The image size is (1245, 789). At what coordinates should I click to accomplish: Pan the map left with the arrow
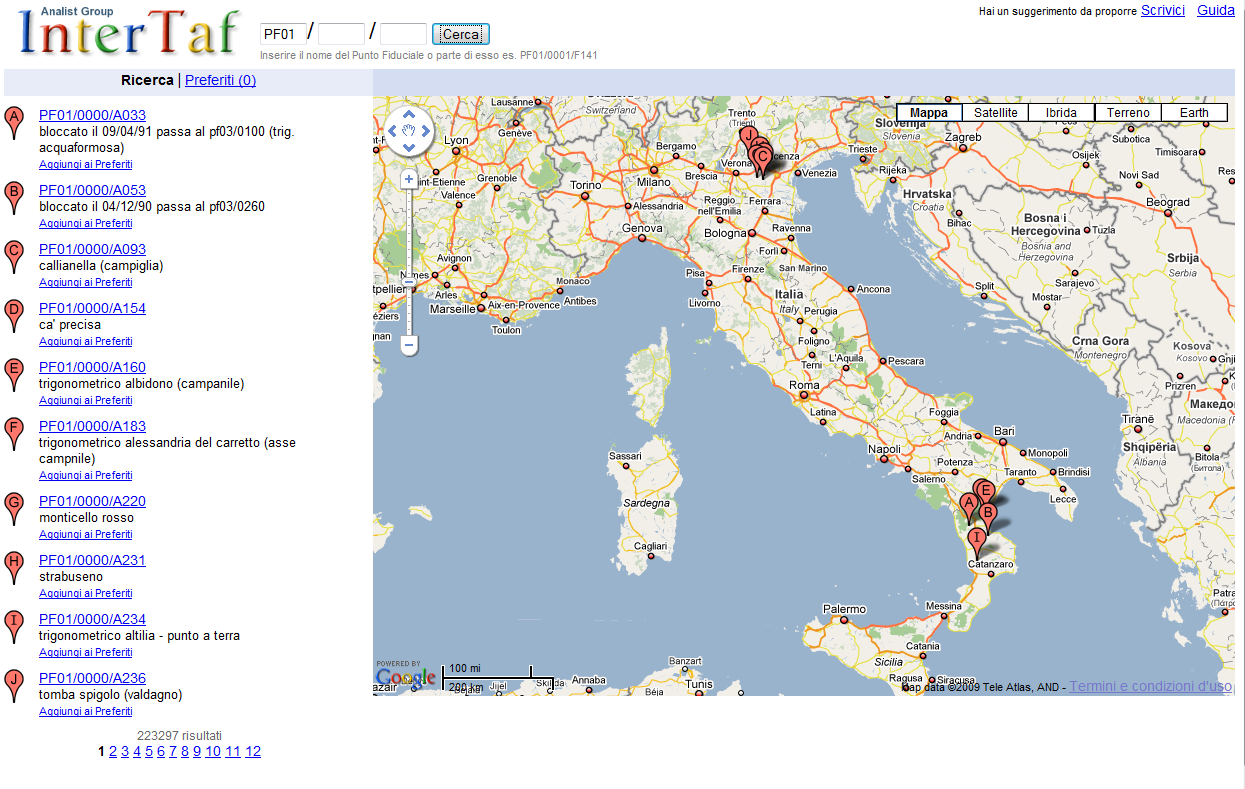tap(392, 131)
